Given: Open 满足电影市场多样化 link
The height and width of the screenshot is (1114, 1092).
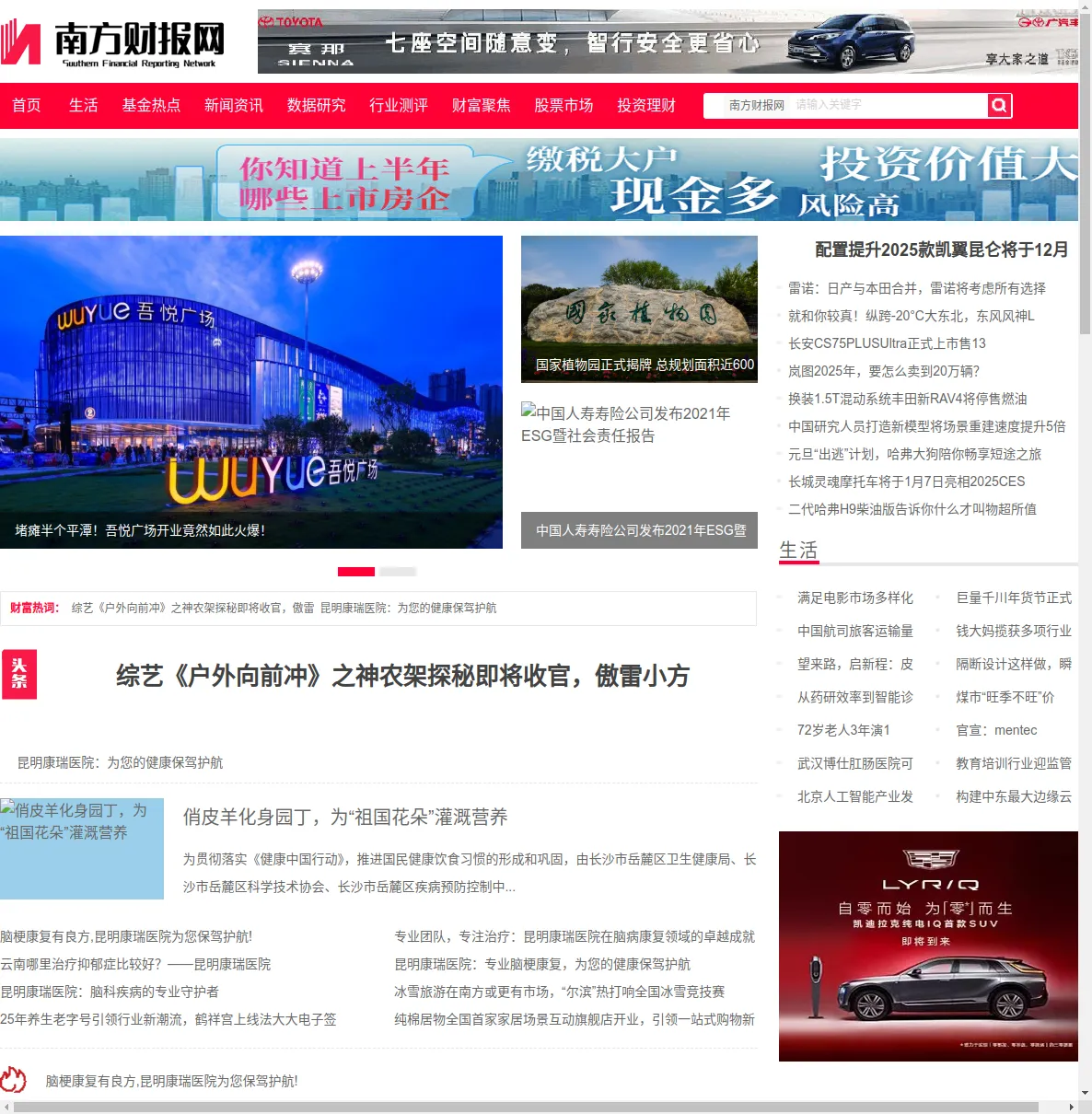Looking at the screenshot, I should point(855,598).
